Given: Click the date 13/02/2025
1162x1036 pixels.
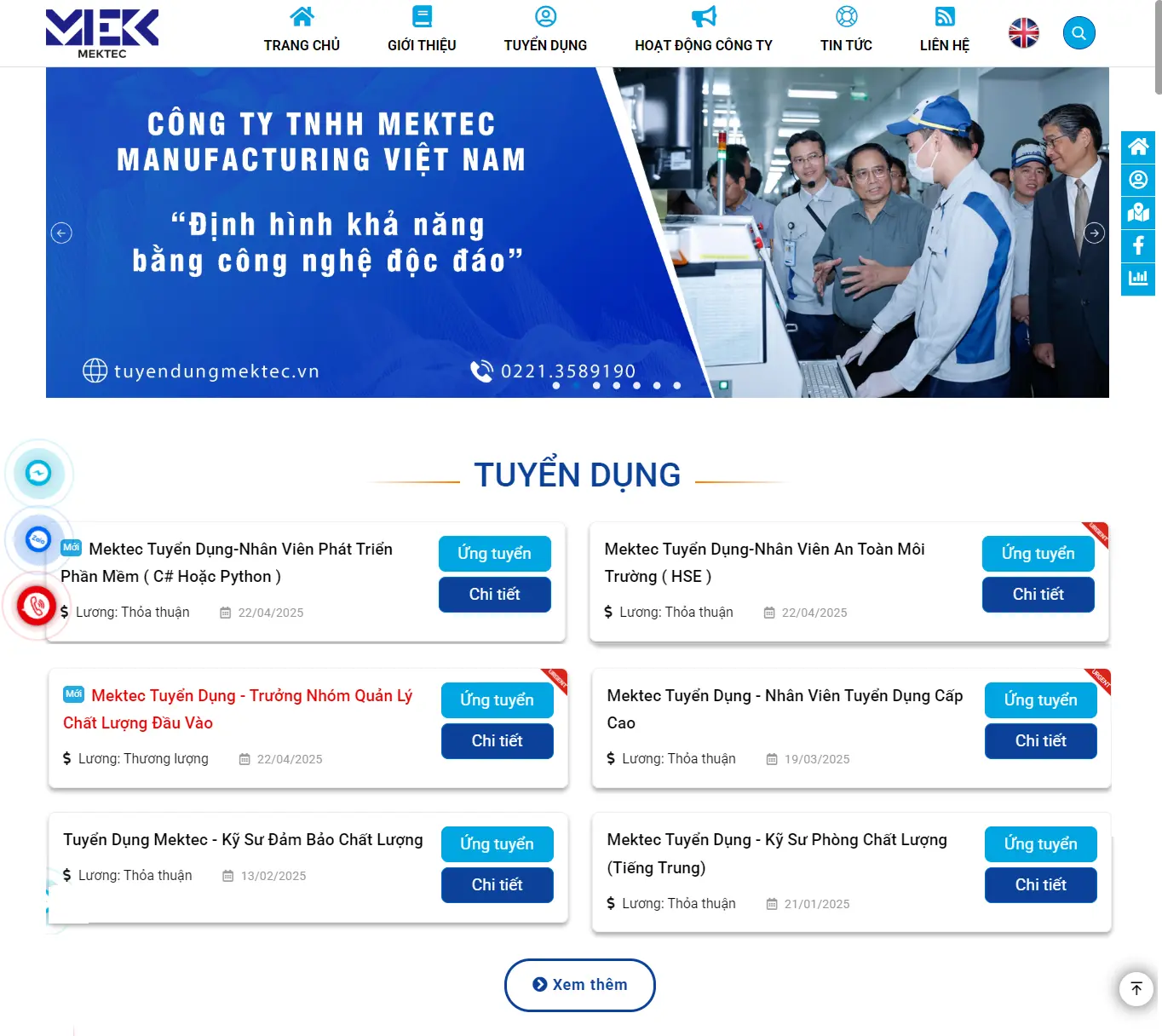Looking at the screenshot, I should [273, 876].
